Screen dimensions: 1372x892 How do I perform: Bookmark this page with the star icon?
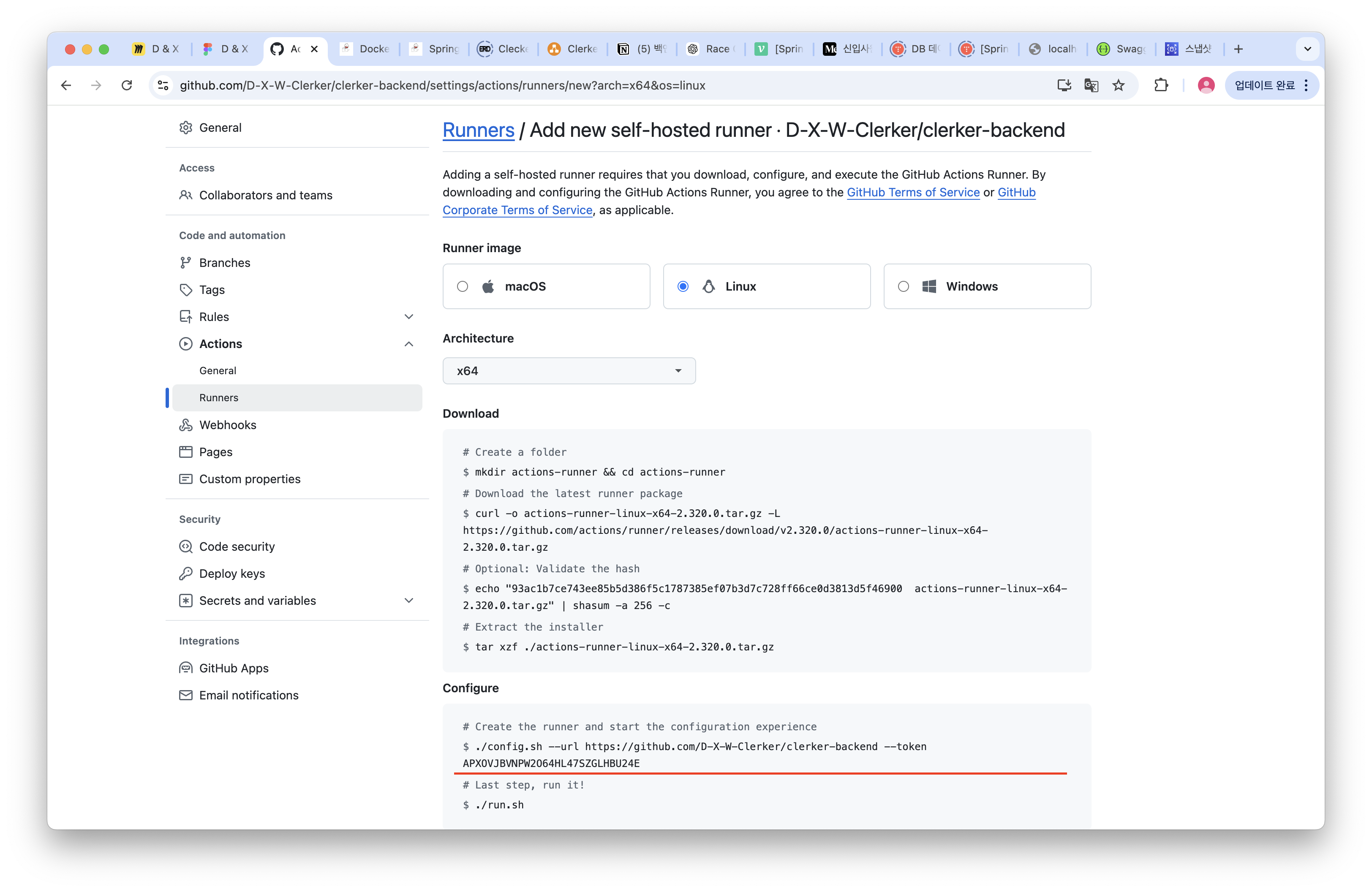(x=1119, y=85)
